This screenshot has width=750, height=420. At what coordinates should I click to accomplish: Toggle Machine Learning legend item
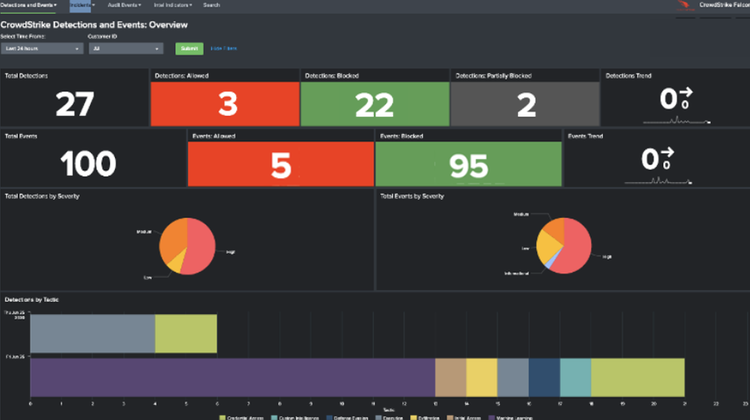point(504,414)
